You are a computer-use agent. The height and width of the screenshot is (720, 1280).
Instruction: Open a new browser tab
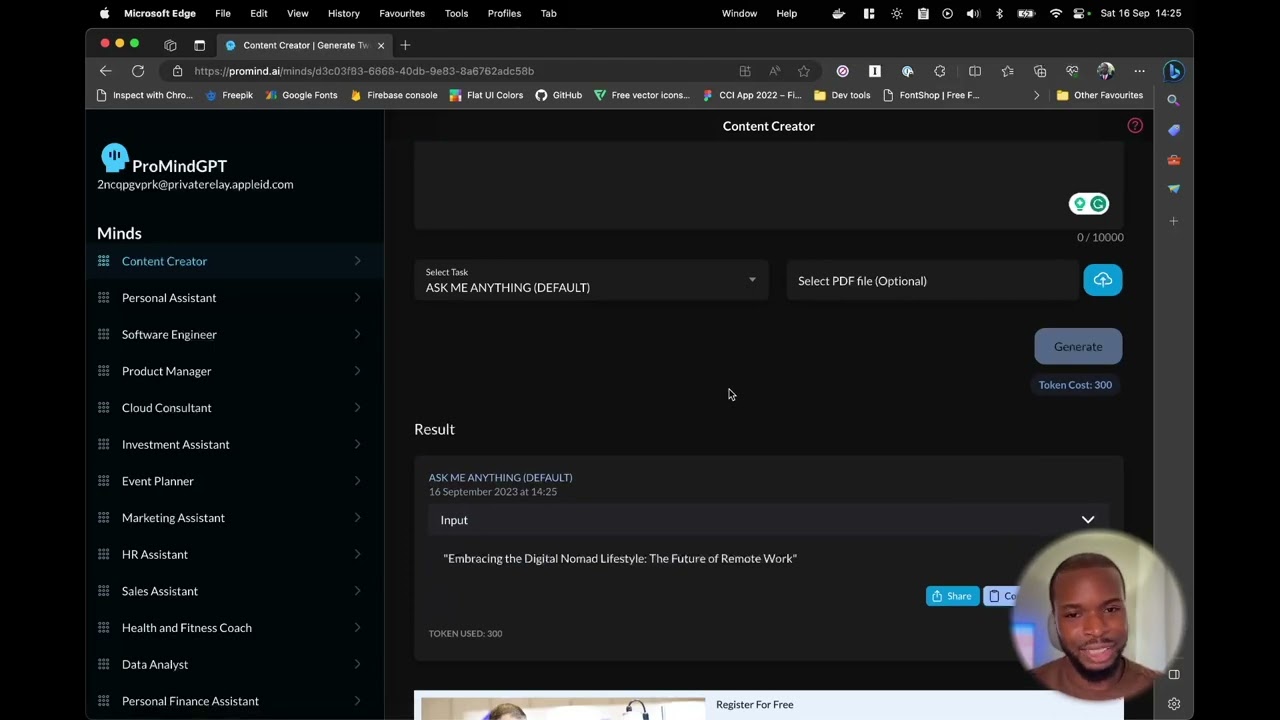[x=405, y=45]
